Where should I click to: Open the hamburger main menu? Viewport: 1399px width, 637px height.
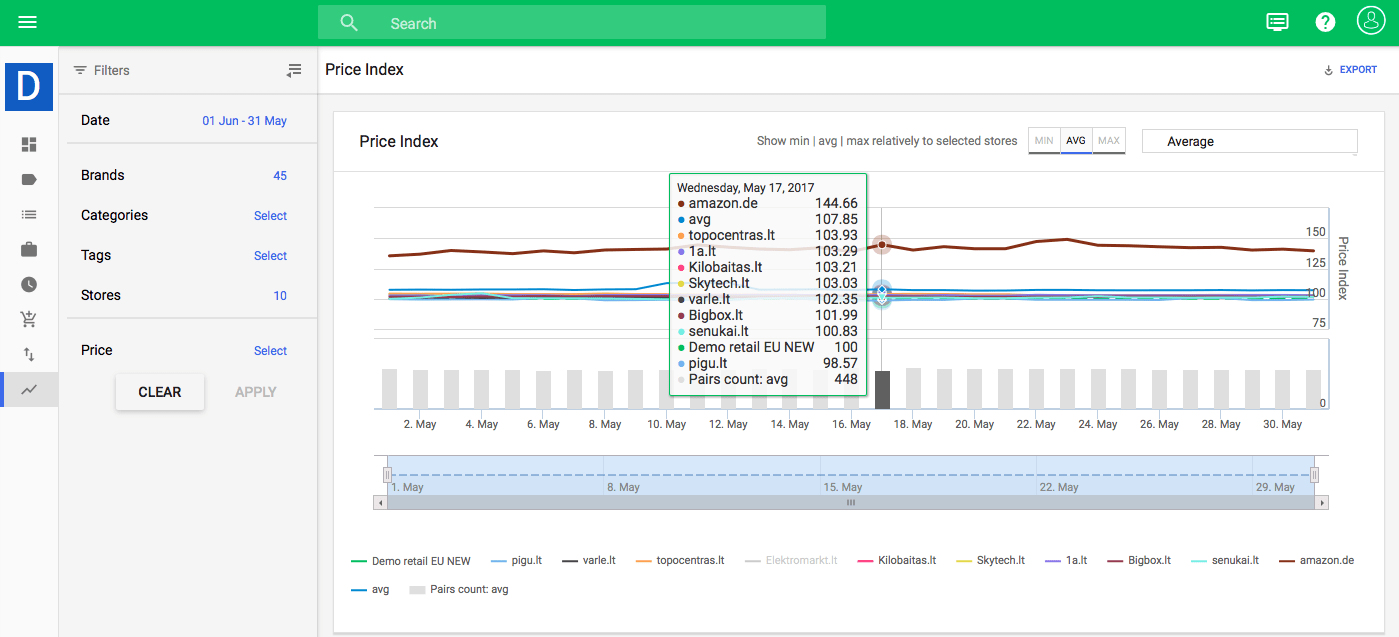(27, 22)
